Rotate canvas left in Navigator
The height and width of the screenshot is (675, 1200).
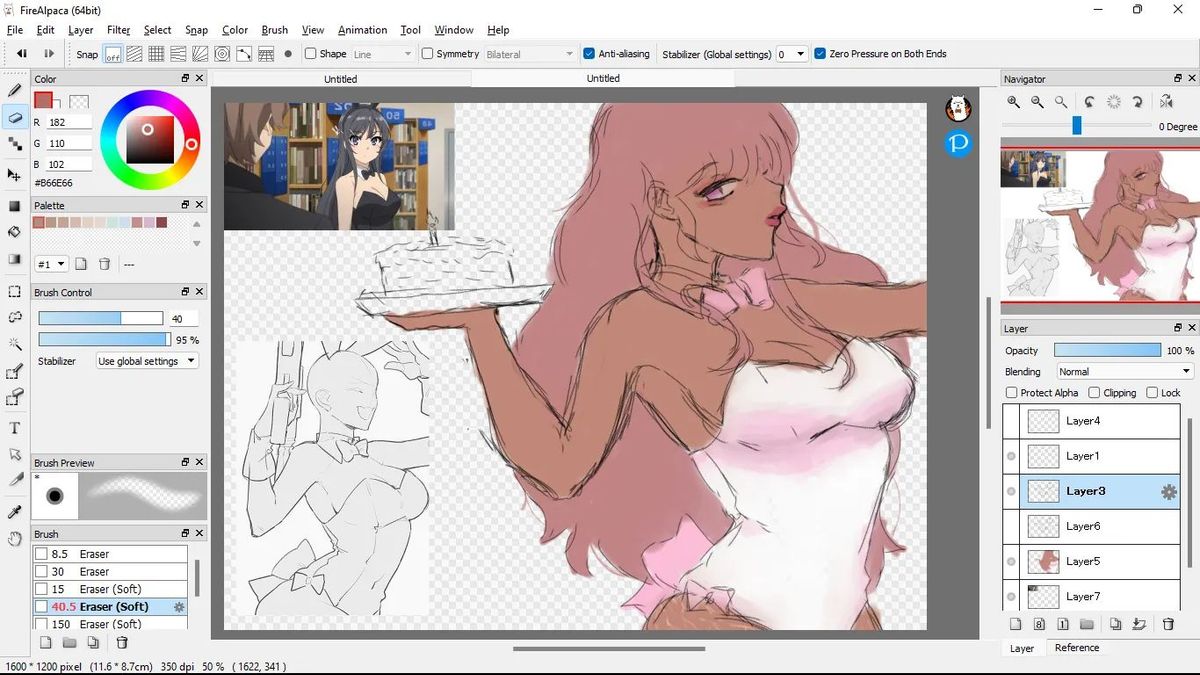coord(1090,101)
